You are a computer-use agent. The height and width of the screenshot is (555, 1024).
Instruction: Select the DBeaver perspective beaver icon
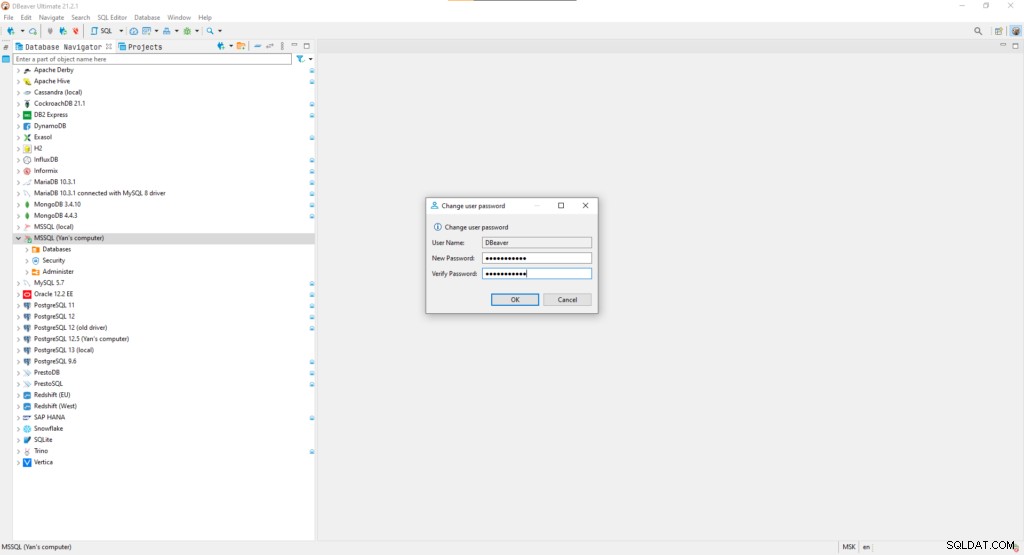(1016, 31)
